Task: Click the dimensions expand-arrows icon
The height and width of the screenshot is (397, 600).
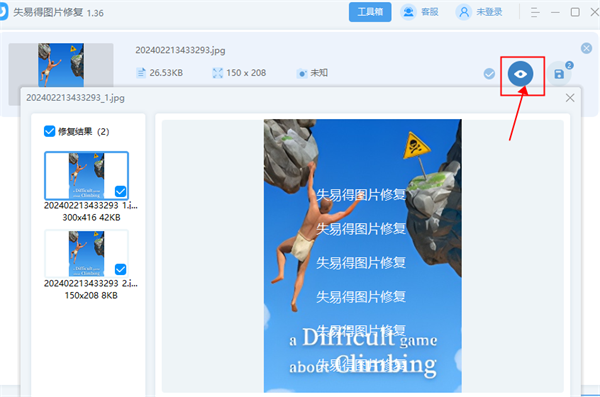Action: pyautogui.click(x=217, y=73)
